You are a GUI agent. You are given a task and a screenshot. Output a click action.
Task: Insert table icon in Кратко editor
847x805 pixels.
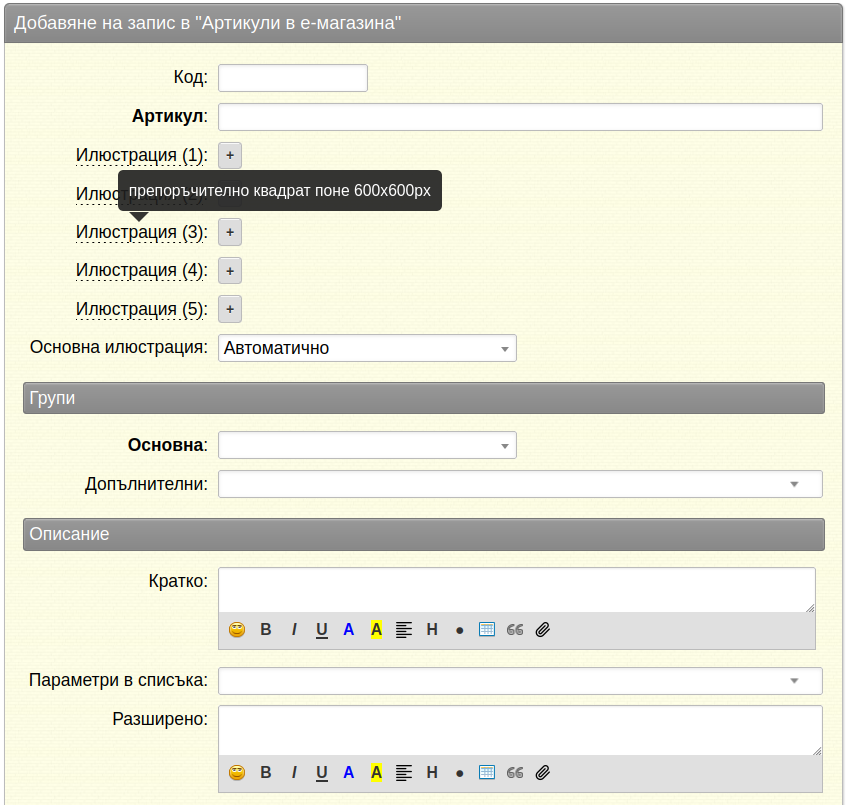[487, 629]
